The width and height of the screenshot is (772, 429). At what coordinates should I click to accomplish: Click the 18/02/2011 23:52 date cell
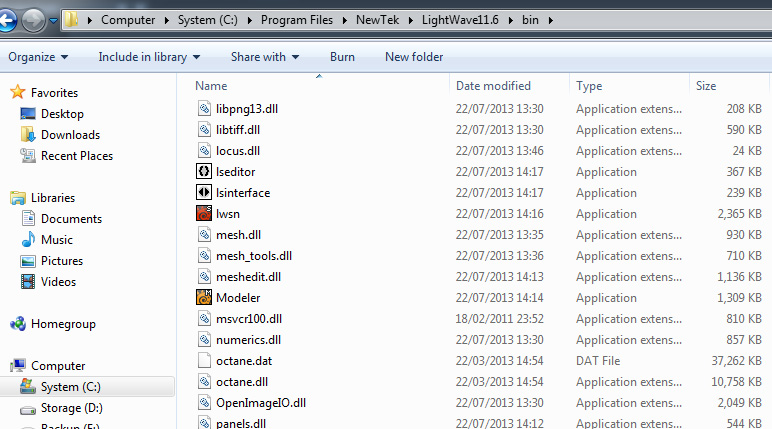pyautogui.click(x=499, y=319)
